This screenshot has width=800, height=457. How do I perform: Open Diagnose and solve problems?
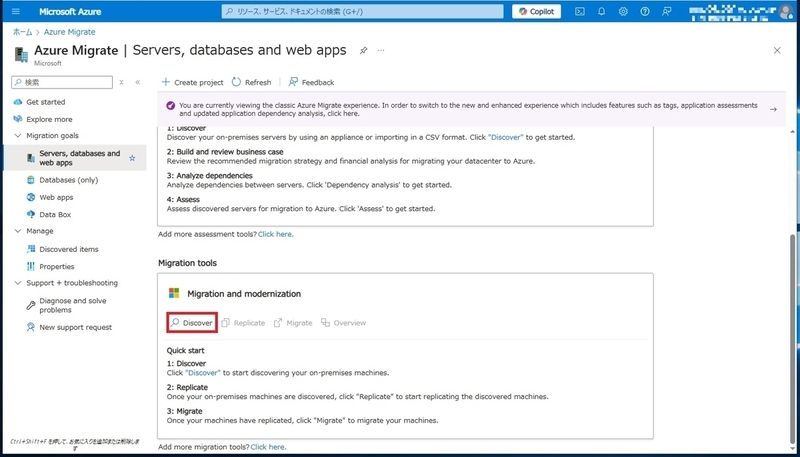pyautogui.click(x=72, y=306)
